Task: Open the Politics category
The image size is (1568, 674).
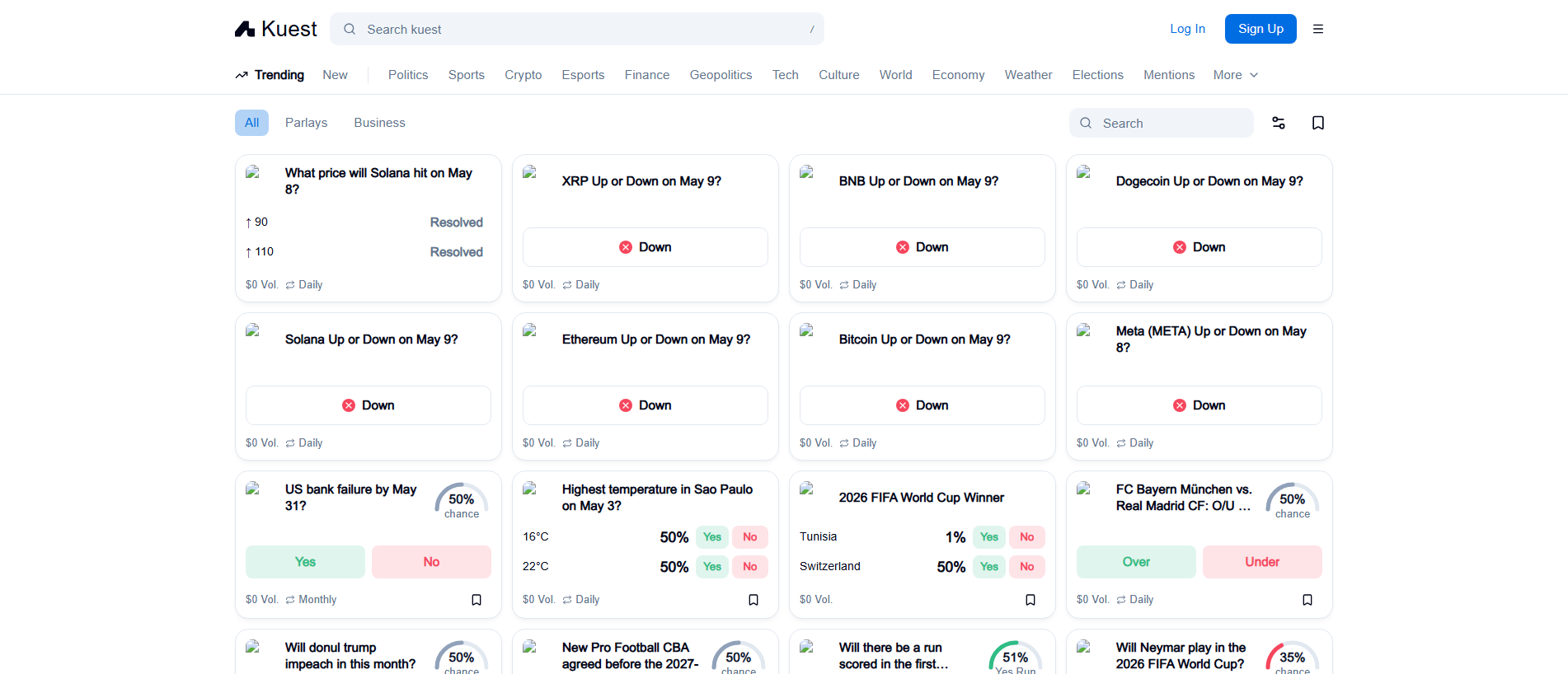Action: [x=408, y=75]
